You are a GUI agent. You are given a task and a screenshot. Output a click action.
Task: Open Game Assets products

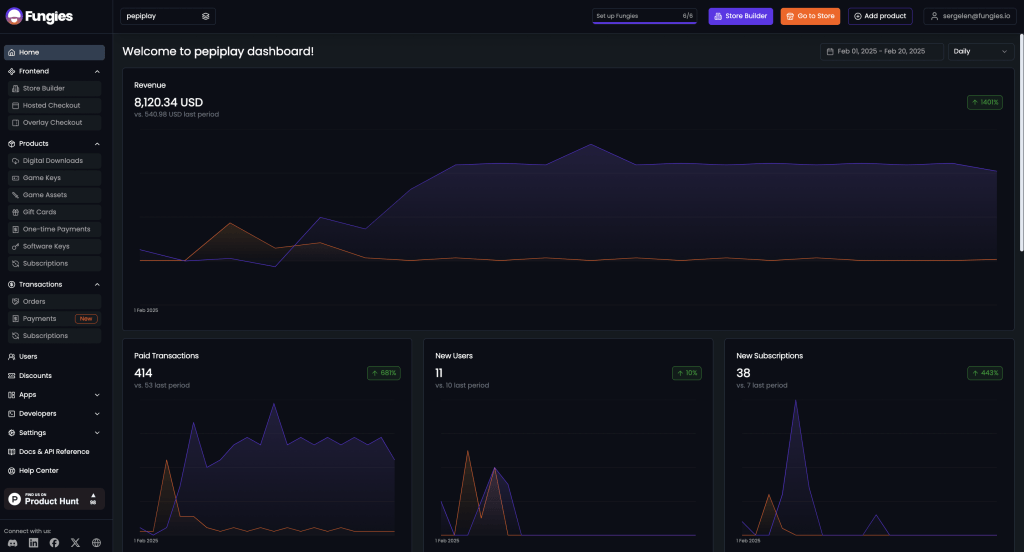(54, 195)
